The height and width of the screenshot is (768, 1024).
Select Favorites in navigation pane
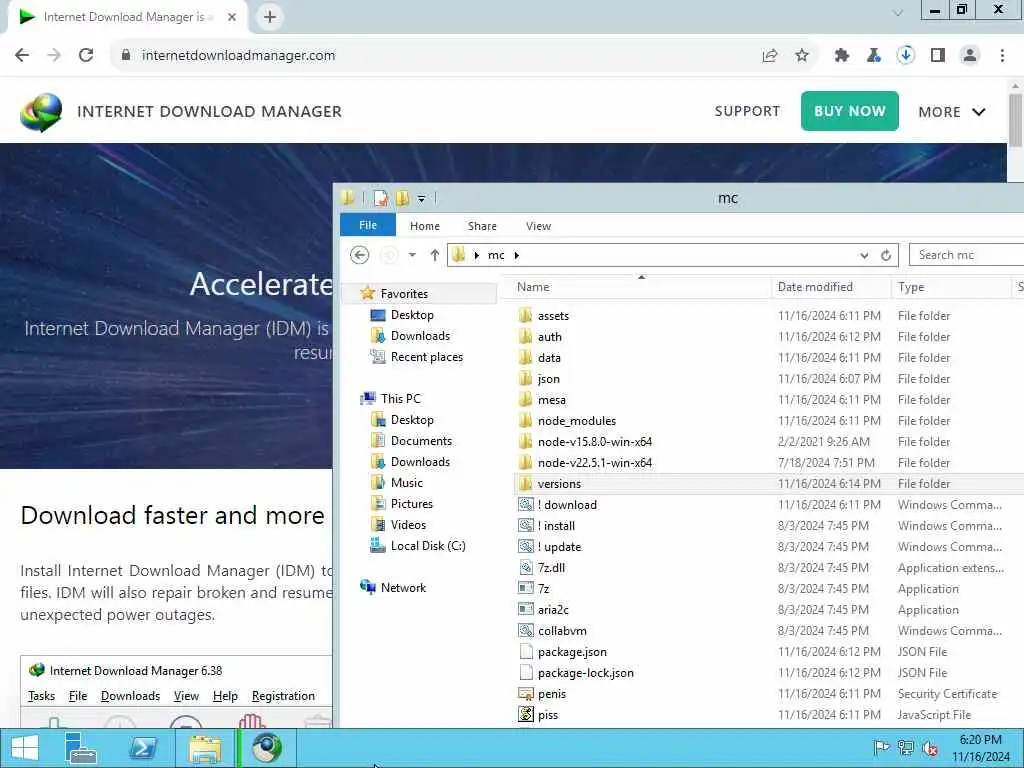(x=403, y=294)
